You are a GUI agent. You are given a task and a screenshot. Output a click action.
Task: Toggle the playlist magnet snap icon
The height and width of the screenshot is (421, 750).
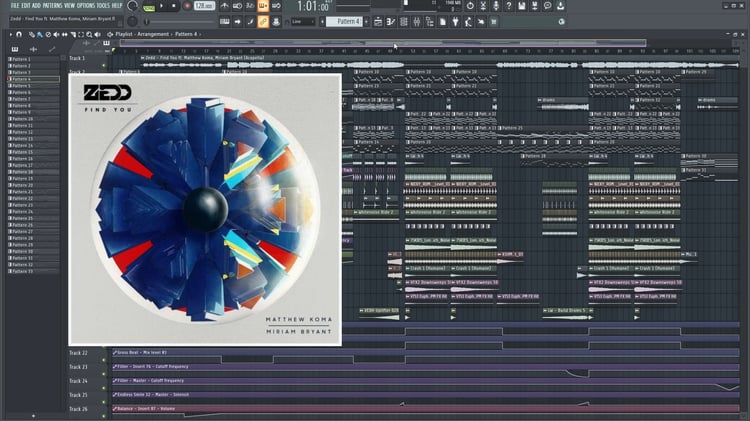pos(19,34)
